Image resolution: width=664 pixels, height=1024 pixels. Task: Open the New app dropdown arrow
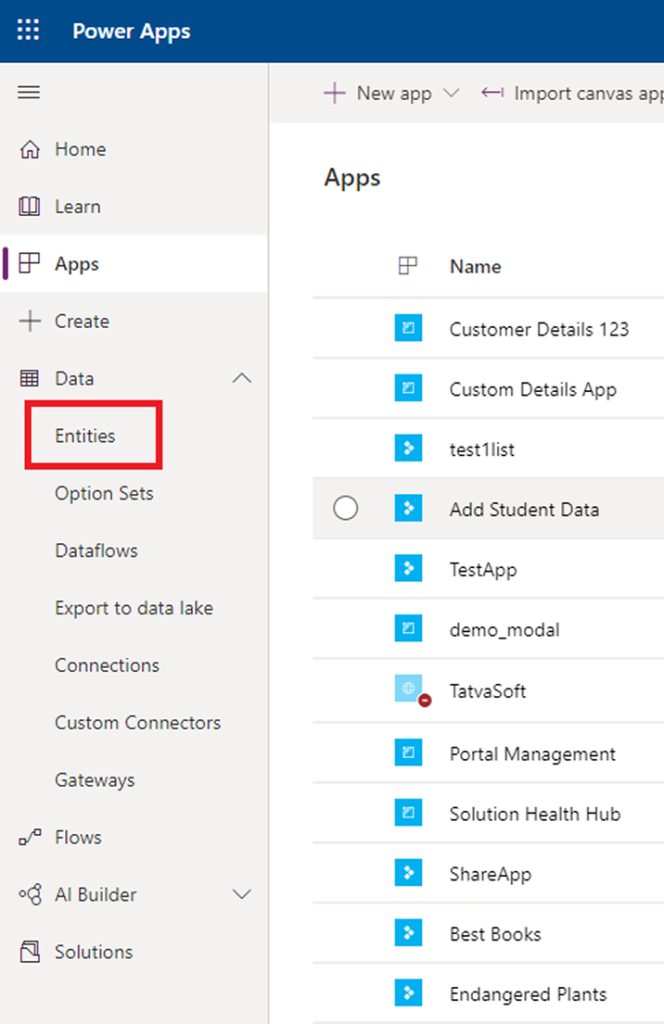point(452,93)
